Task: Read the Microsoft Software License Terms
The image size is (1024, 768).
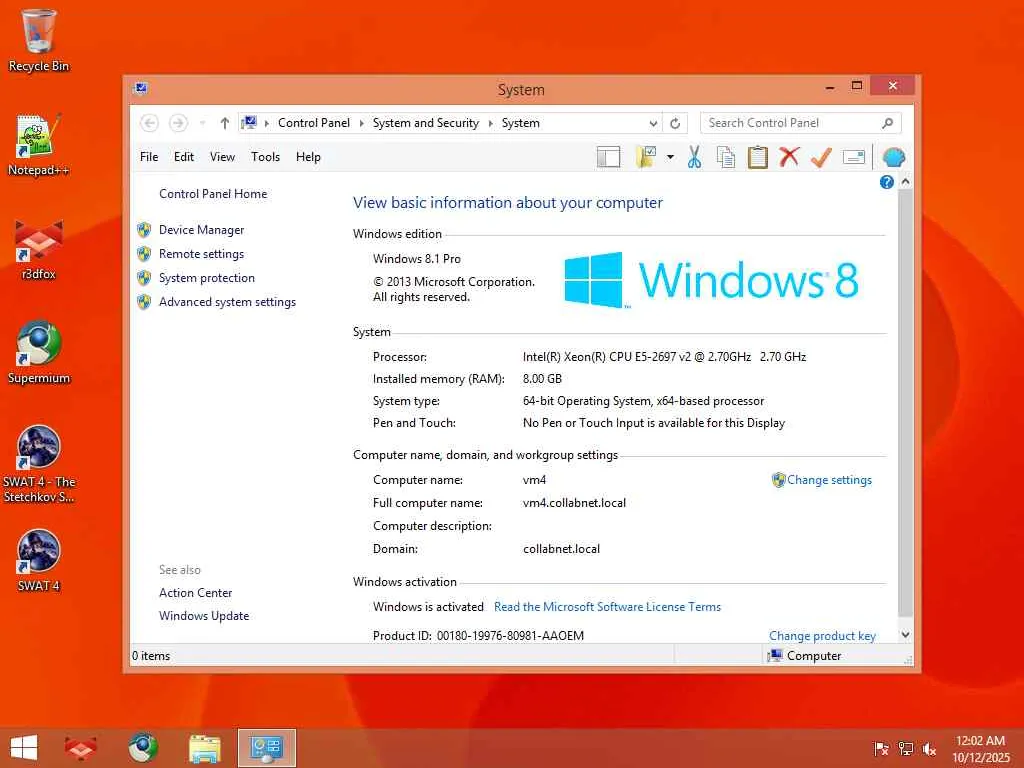Action: (607, 607)
